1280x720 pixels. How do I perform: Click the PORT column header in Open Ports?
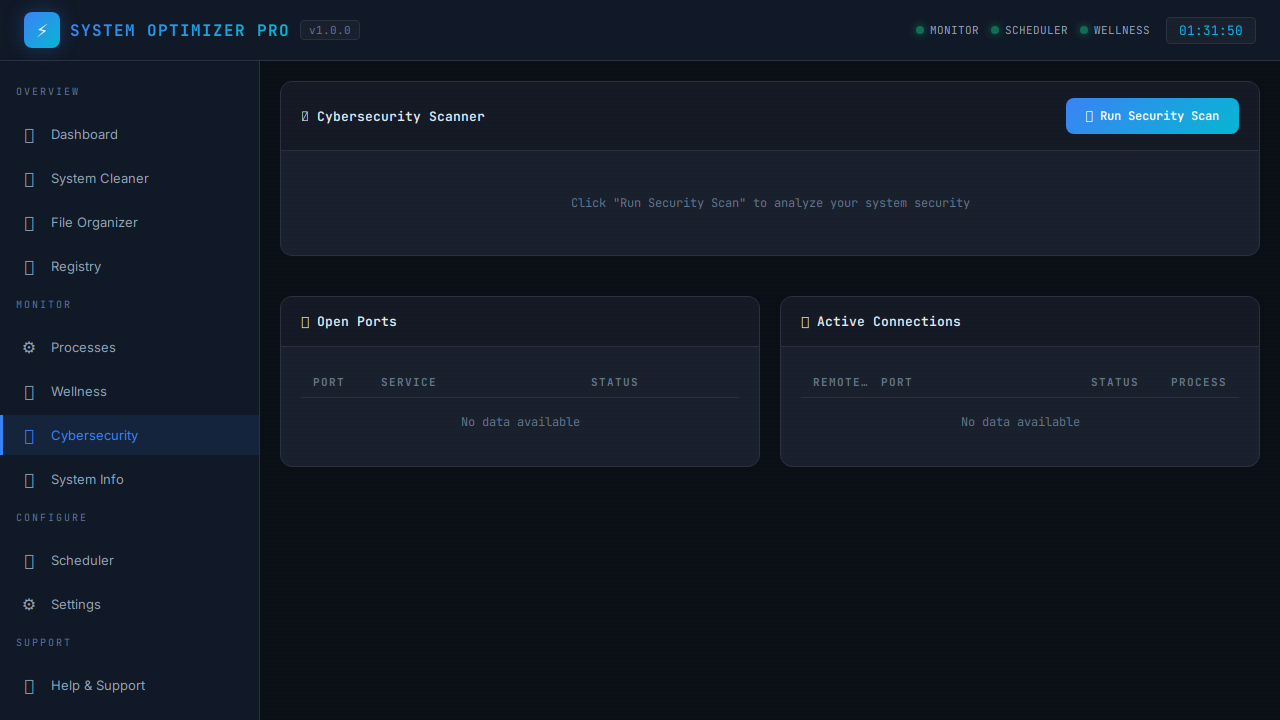click(x=328, y=382)
